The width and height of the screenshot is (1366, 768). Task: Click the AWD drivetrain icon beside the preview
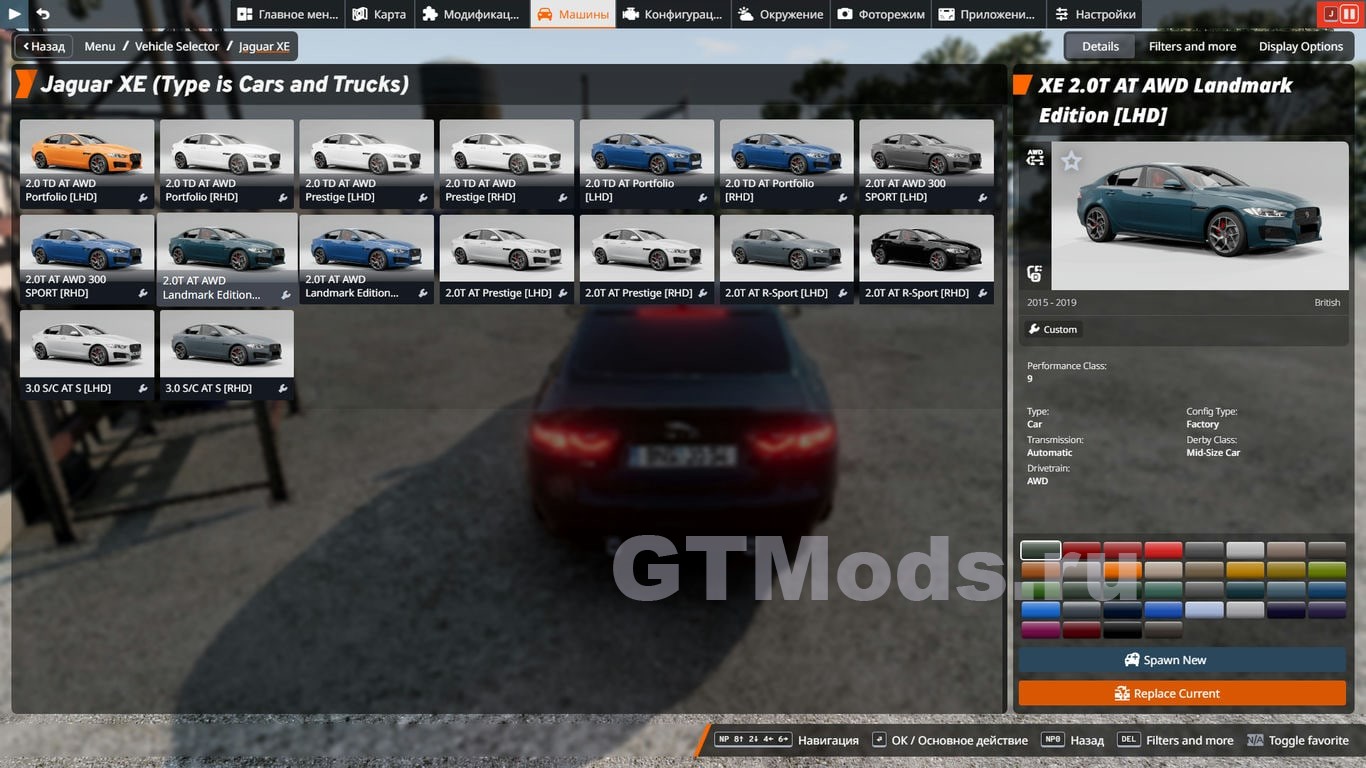1035,158
